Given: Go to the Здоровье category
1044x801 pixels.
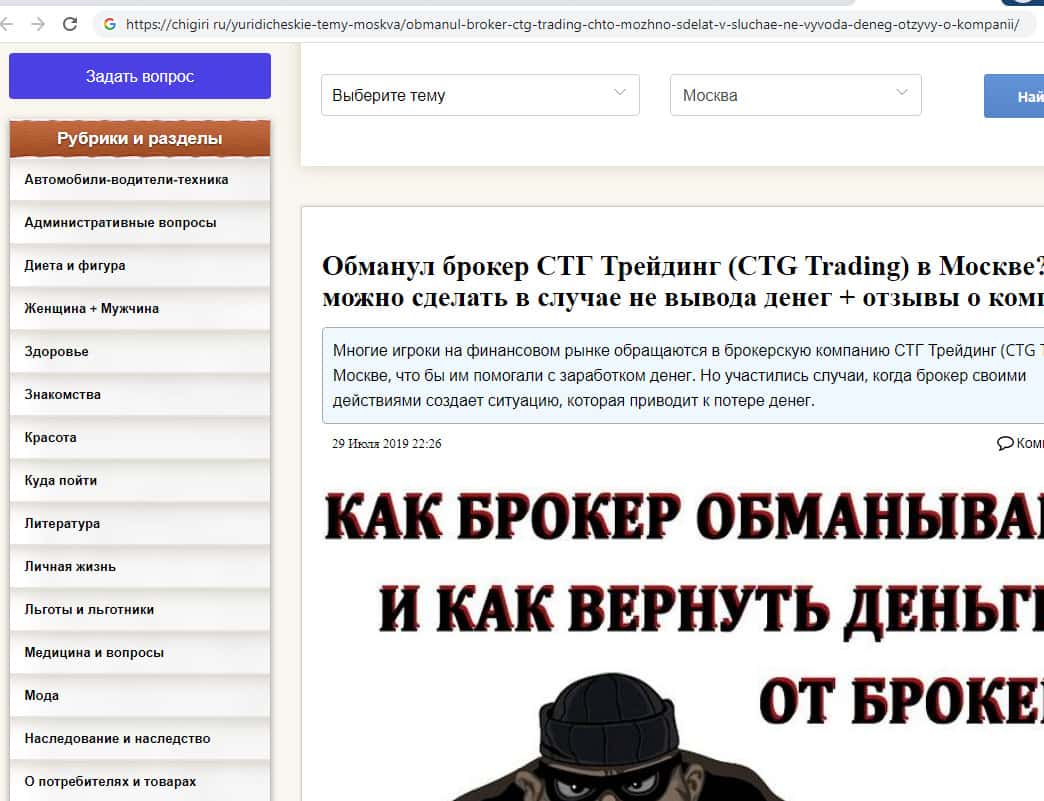Looking at the screenshot, I should click(x=140, y=351).
